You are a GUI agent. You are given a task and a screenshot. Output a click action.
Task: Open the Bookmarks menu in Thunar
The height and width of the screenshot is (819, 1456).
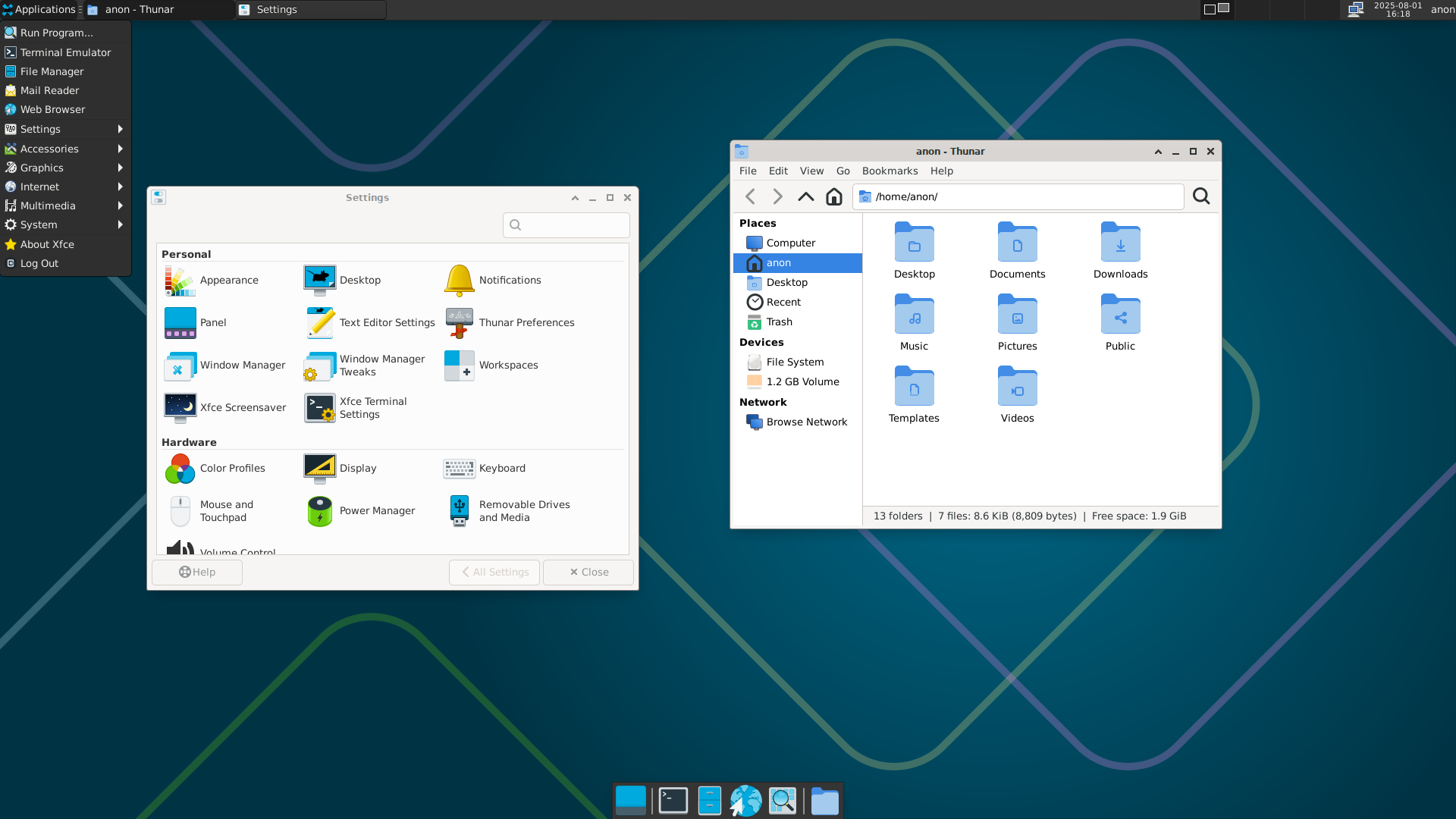point(890,171)
